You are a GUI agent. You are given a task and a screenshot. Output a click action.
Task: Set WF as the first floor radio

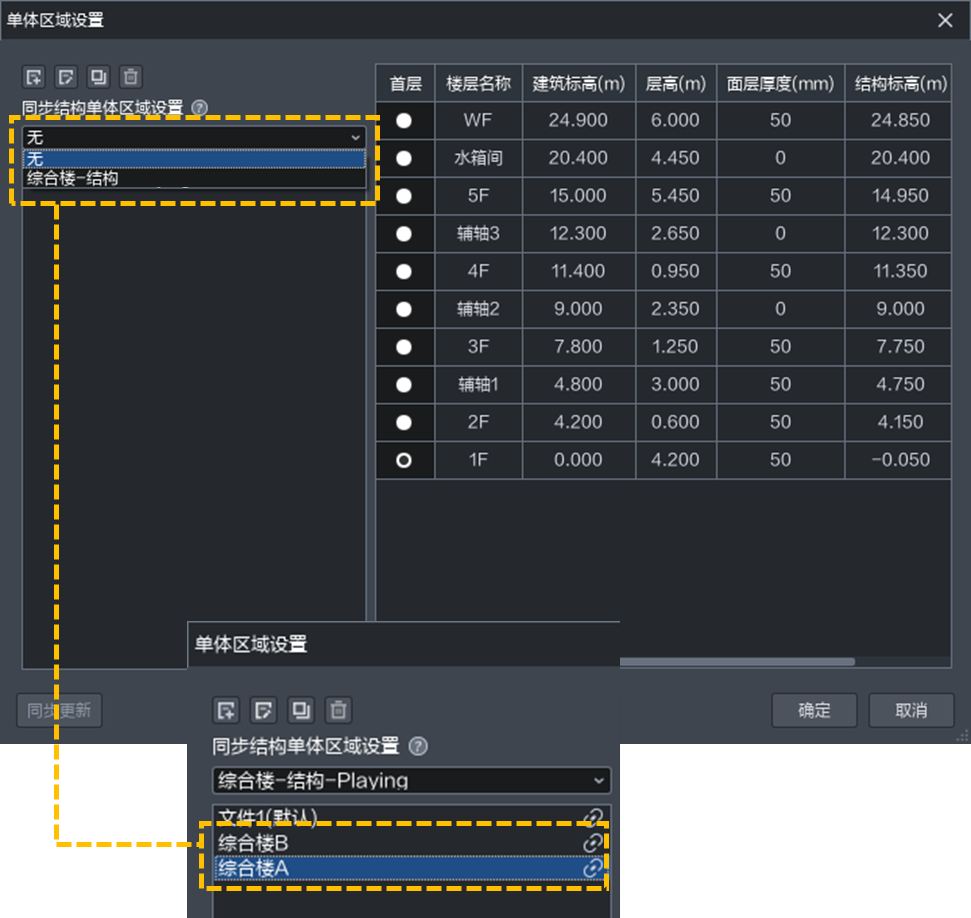(x=404, y=120)
